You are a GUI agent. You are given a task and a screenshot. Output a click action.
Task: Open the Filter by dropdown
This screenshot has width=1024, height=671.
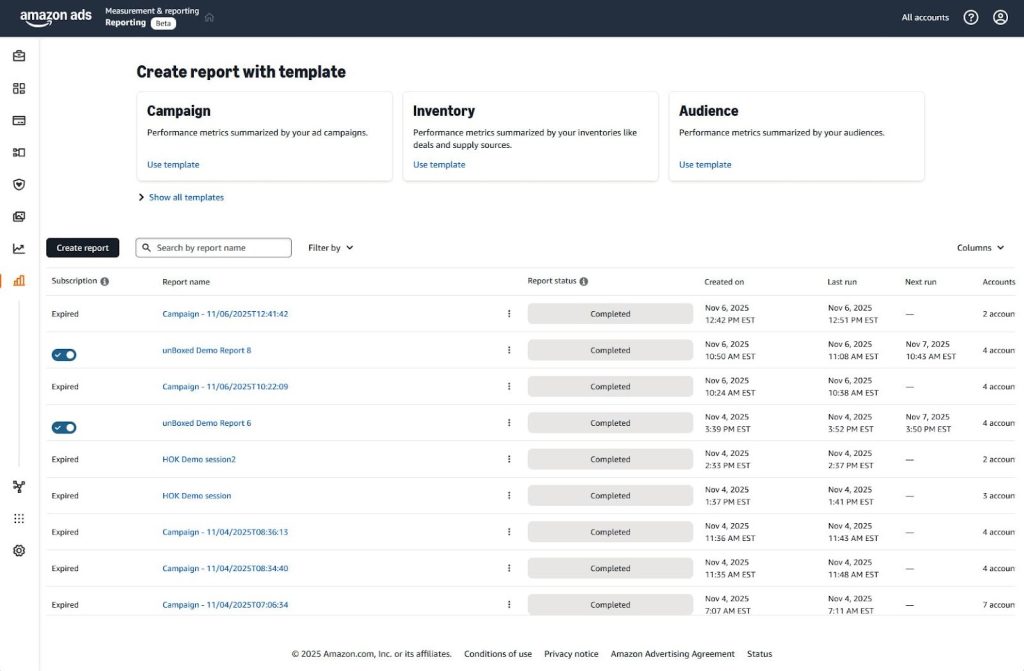330,248
